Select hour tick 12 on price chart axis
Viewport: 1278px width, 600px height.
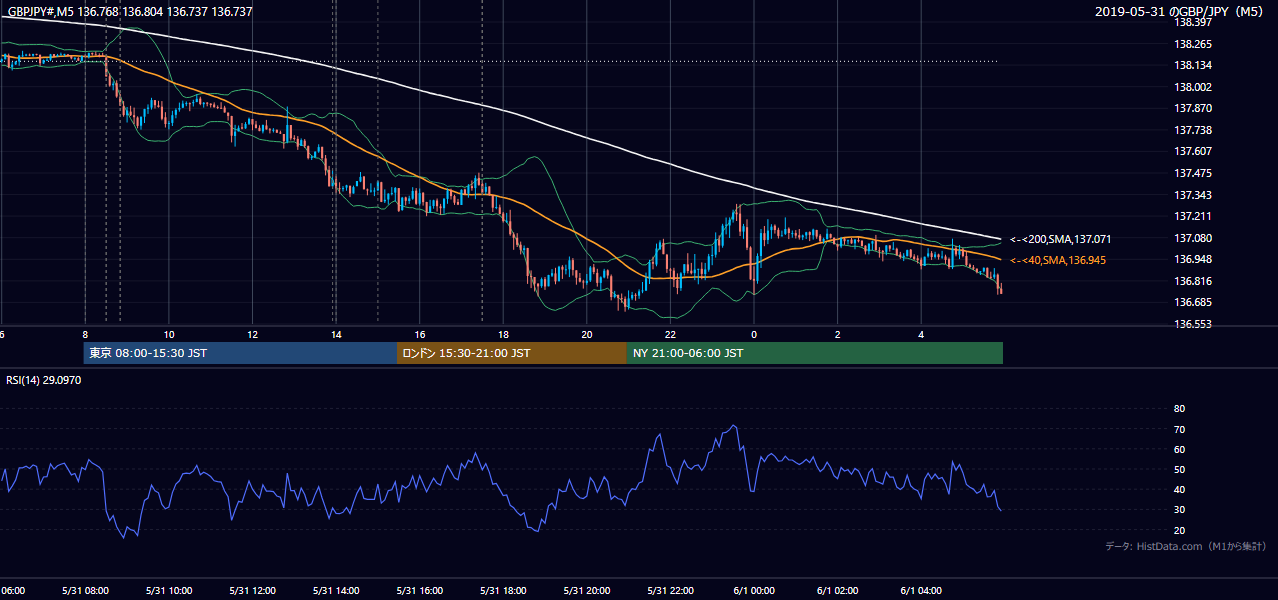coord(252,334)
